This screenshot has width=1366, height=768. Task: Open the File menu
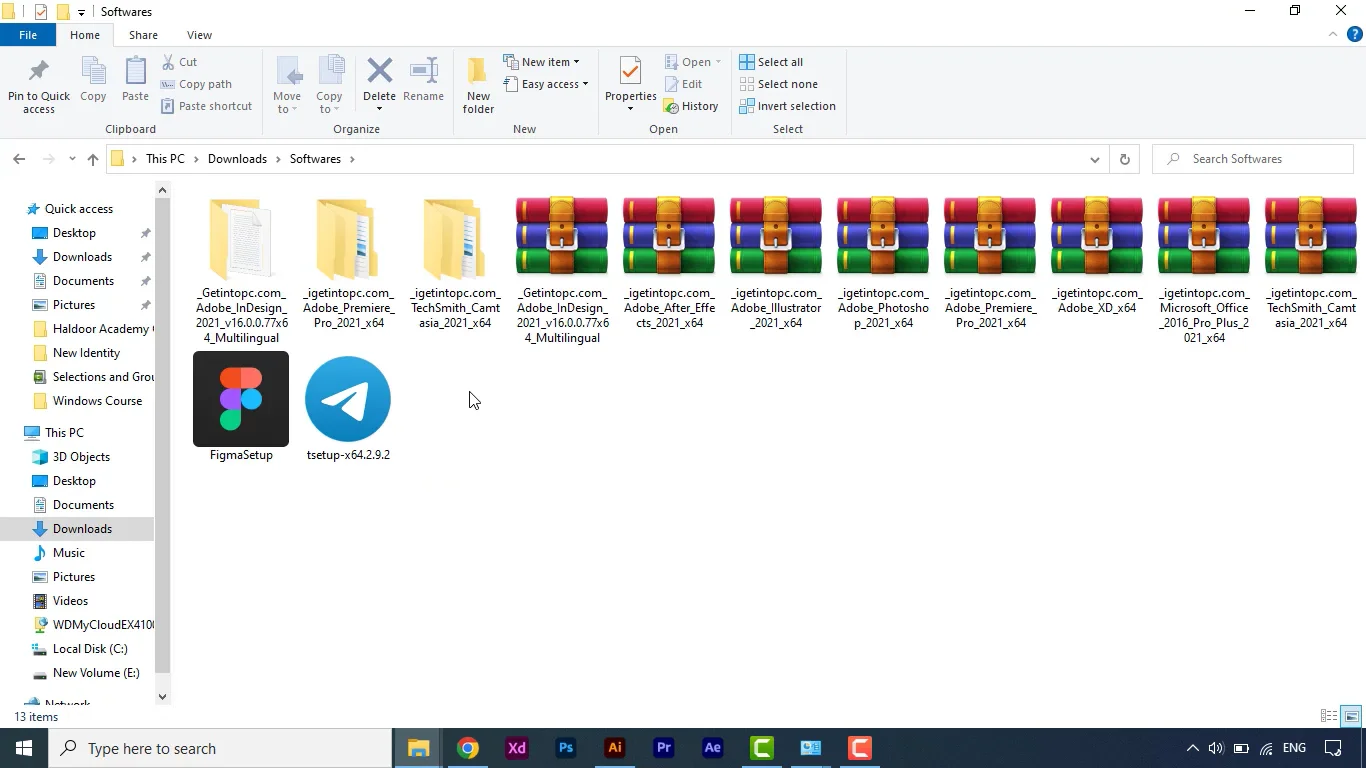click(28, 35)
